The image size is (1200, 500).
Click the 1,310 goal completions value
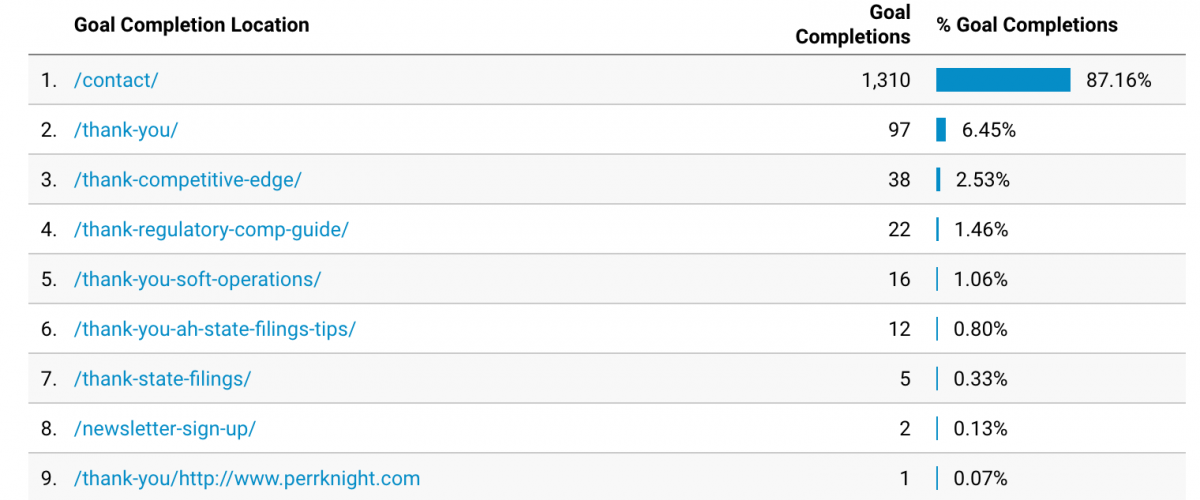[x=885, y=80]
